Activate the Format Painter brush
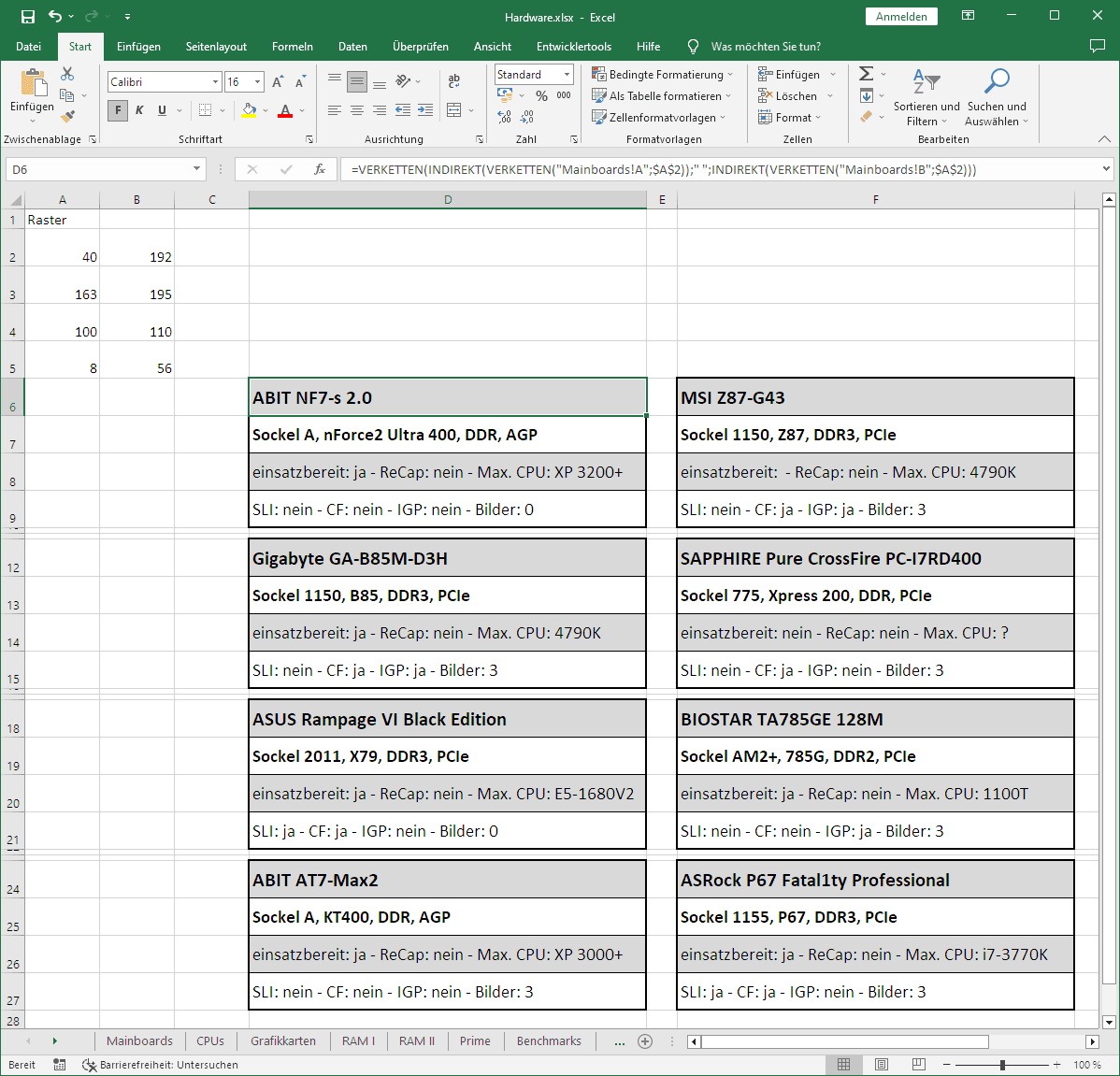 pos(68,116)
